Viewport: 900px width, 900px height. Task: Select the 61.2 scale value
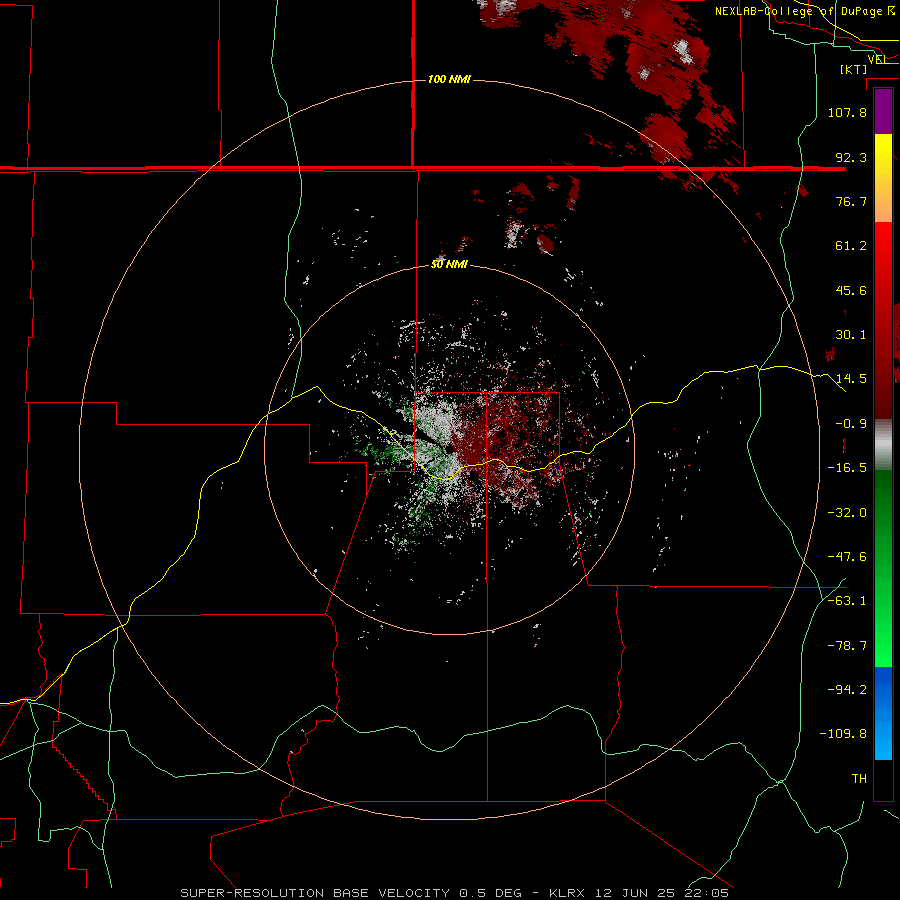(x=851, y=246)
